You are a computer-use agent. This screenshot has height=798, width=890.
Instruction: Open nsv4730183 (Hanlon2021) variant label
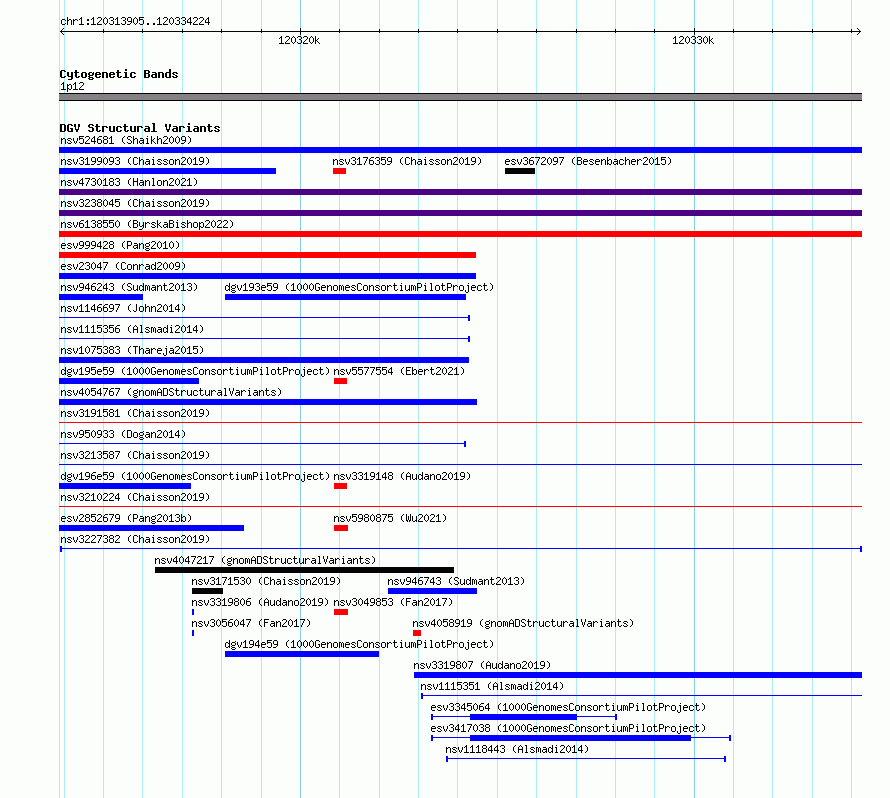click(129, 182)
